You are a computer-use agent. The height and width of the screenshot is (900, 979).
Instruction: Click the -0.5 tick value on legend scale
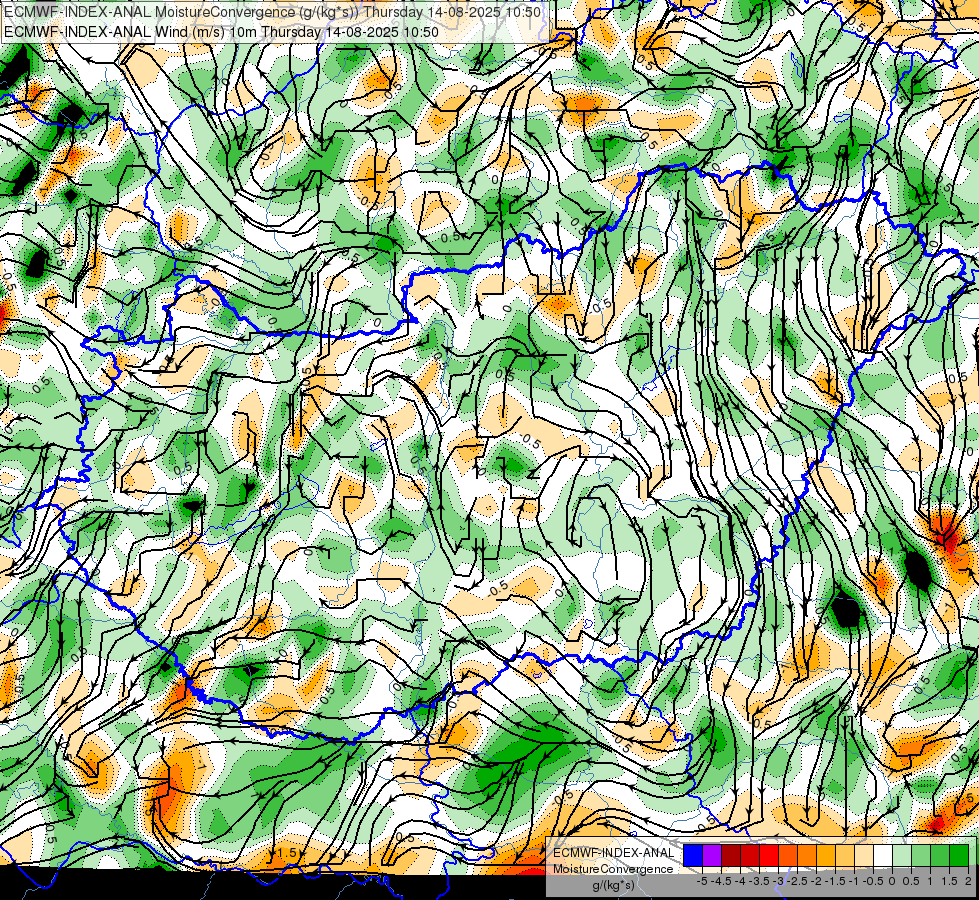873,881
